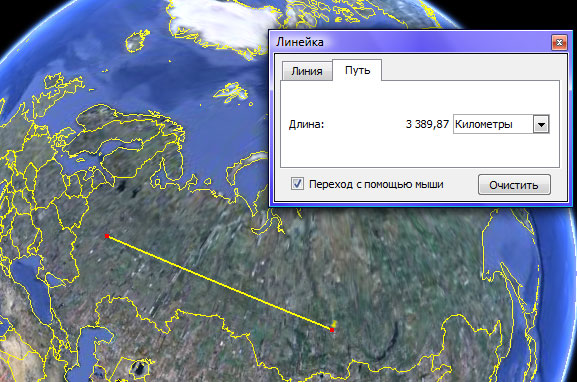Select the yellow pushpin placemark near path end

pos(334,323)
